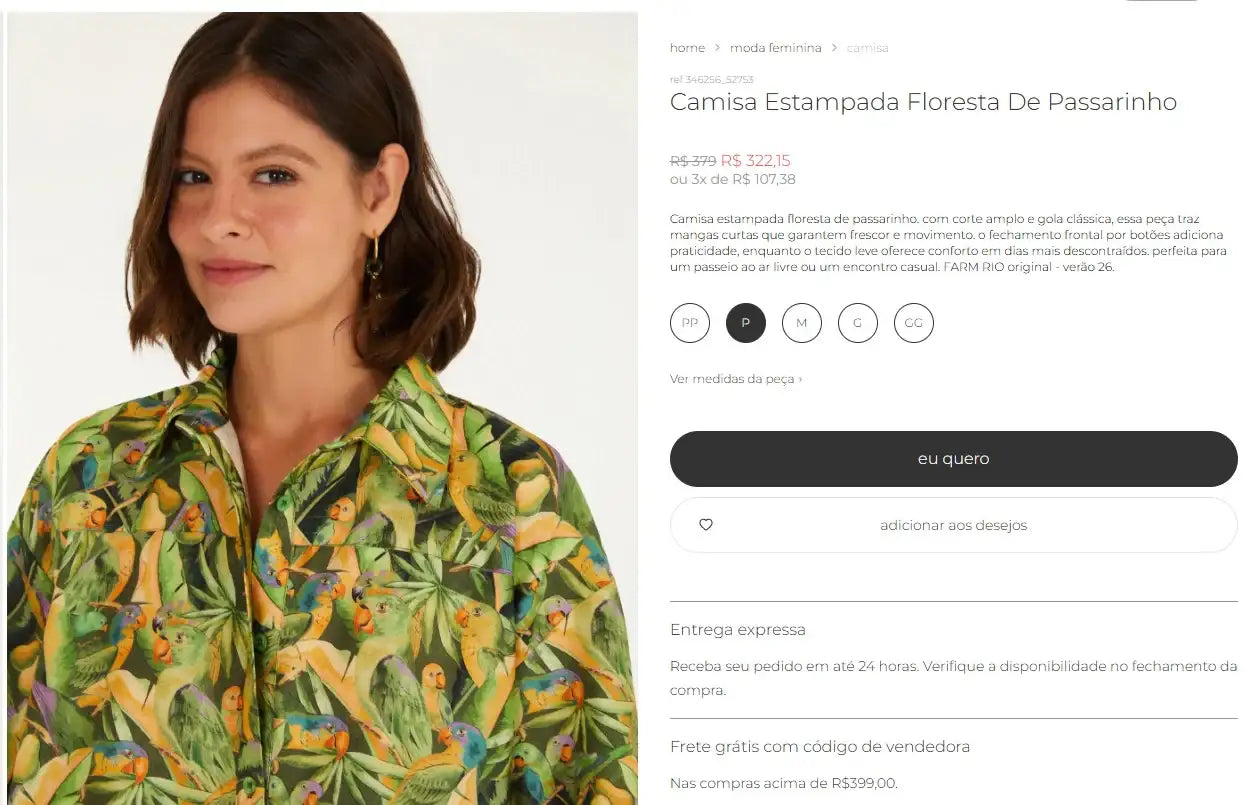Click the breadcrumb arrow between home and moda feminina
Viewport: 1249px width, 805px height.
[x=716, y=47]
